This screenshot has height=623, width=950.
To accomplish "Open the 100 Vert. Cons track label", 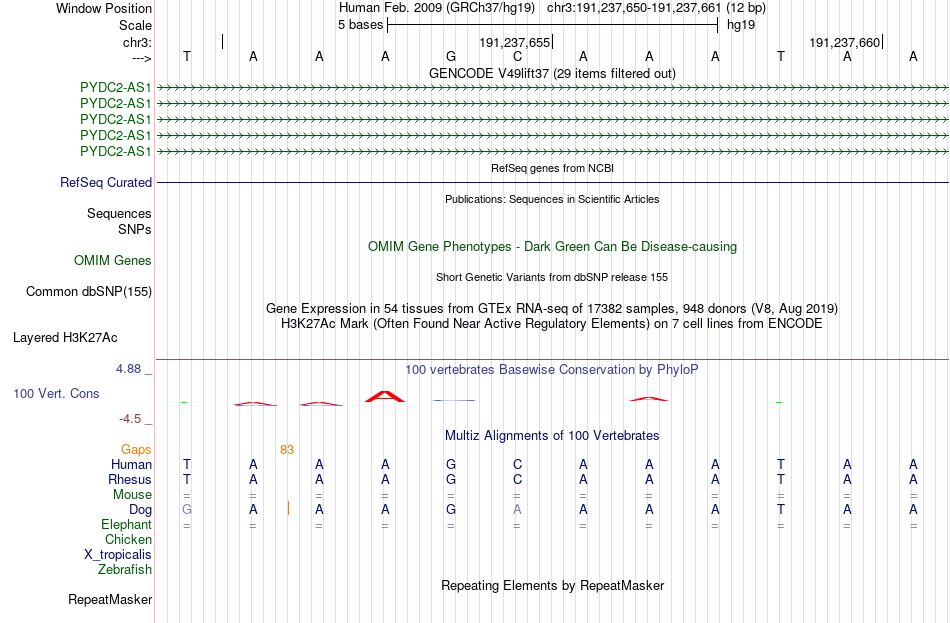I will pos(56,394).
